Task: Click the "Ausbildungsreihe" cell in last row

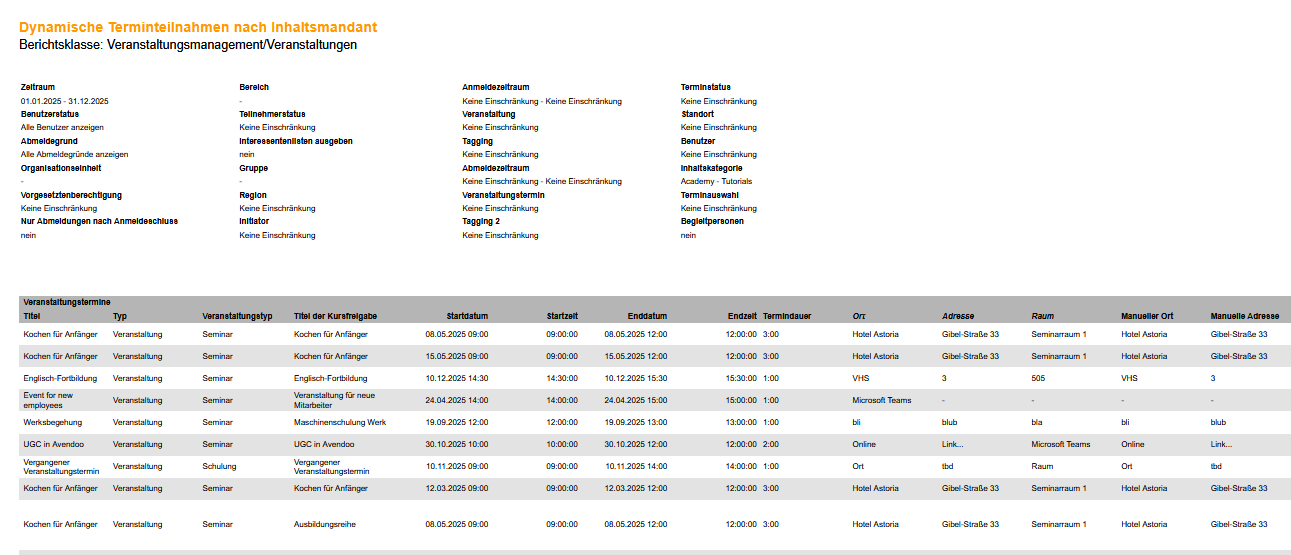Action: point(324,524)
